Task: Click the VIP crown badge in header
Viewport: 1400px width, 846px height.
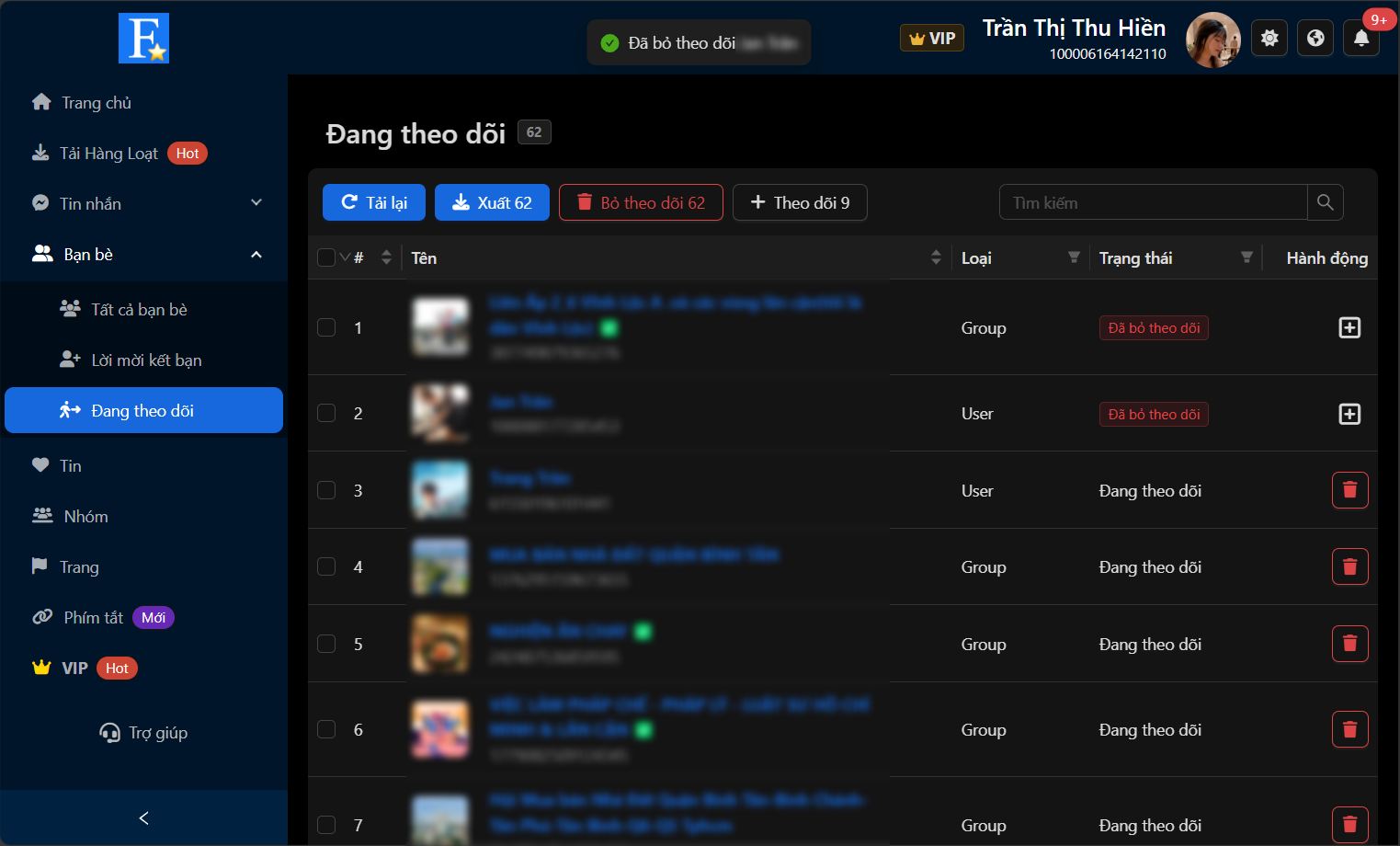Action: coord(931,38)
